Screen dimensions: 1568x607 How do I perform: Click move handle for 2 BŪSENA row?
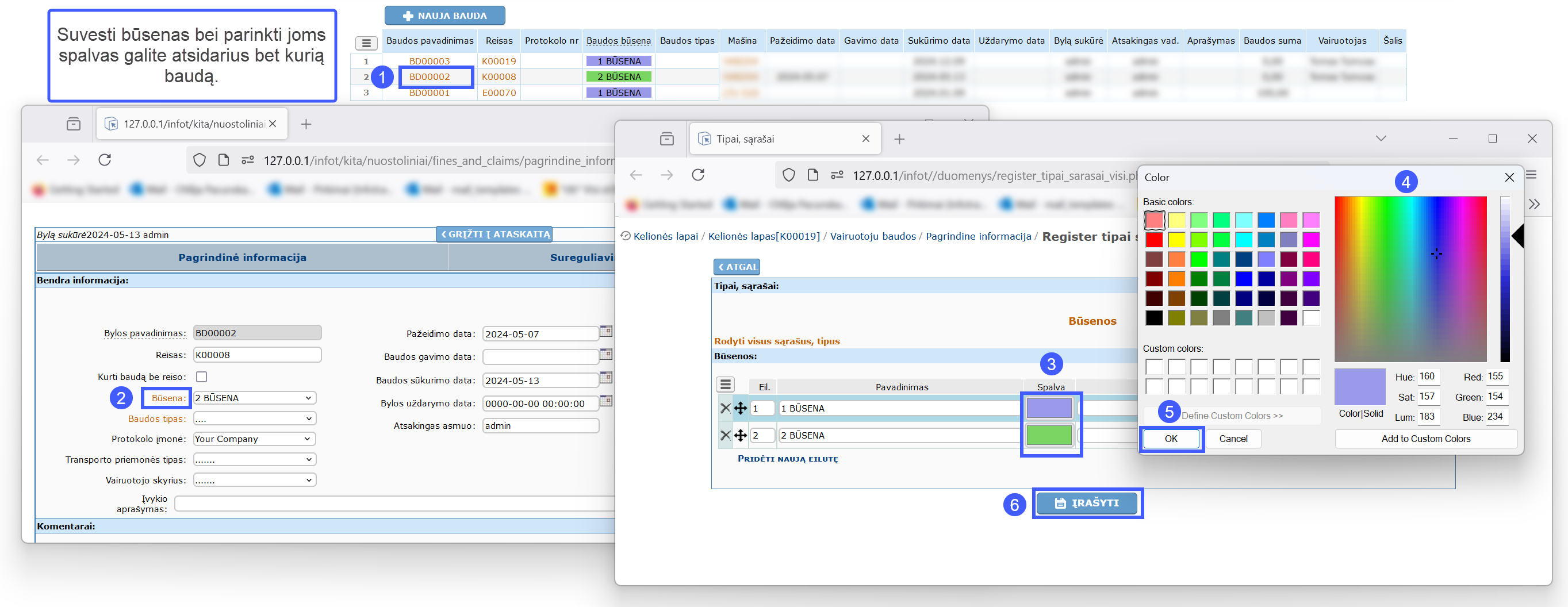tap(740, 435)
